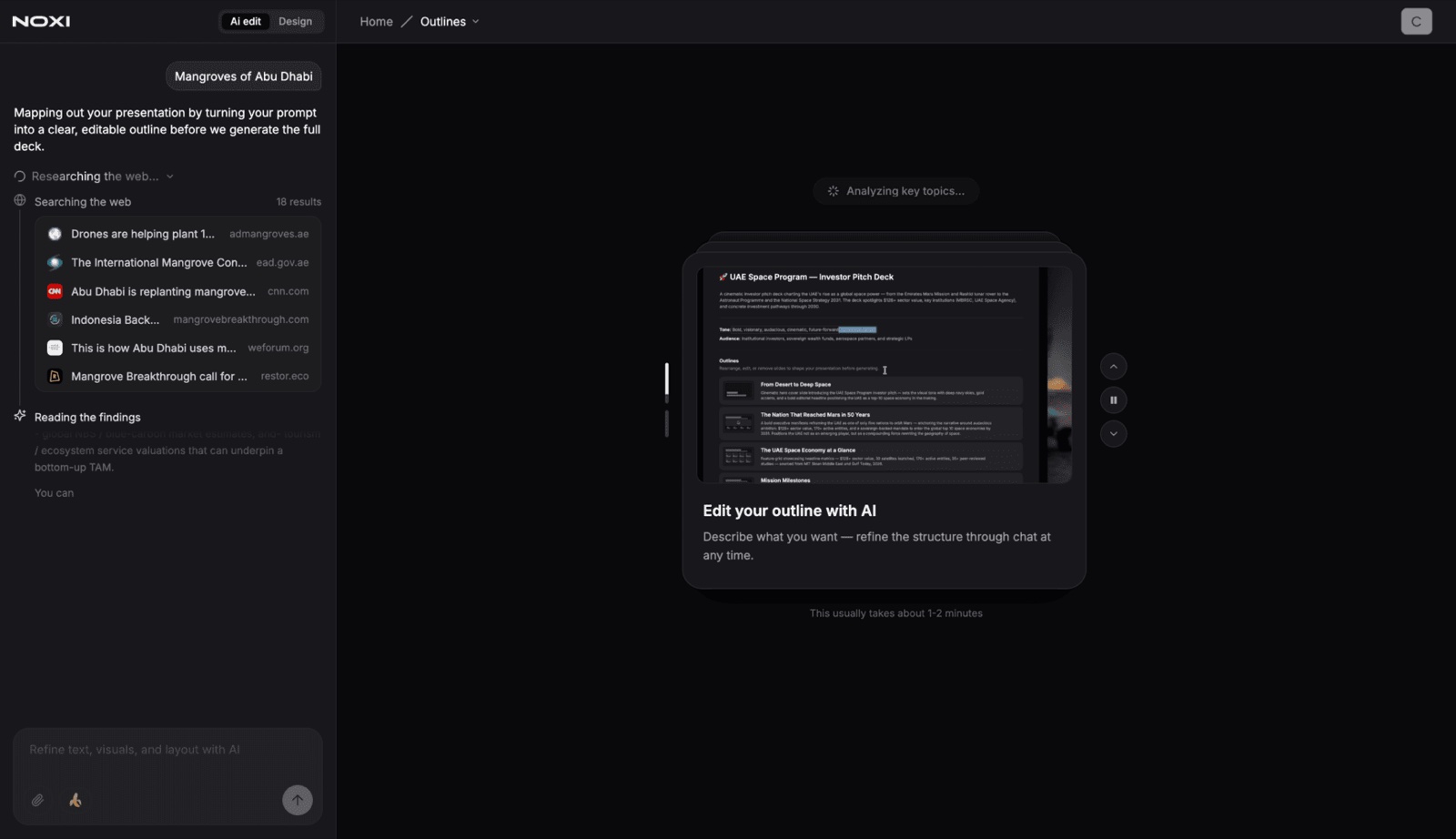
Task: Click This usually takes about 1-2 minutes text
Action: coord(895,613)
